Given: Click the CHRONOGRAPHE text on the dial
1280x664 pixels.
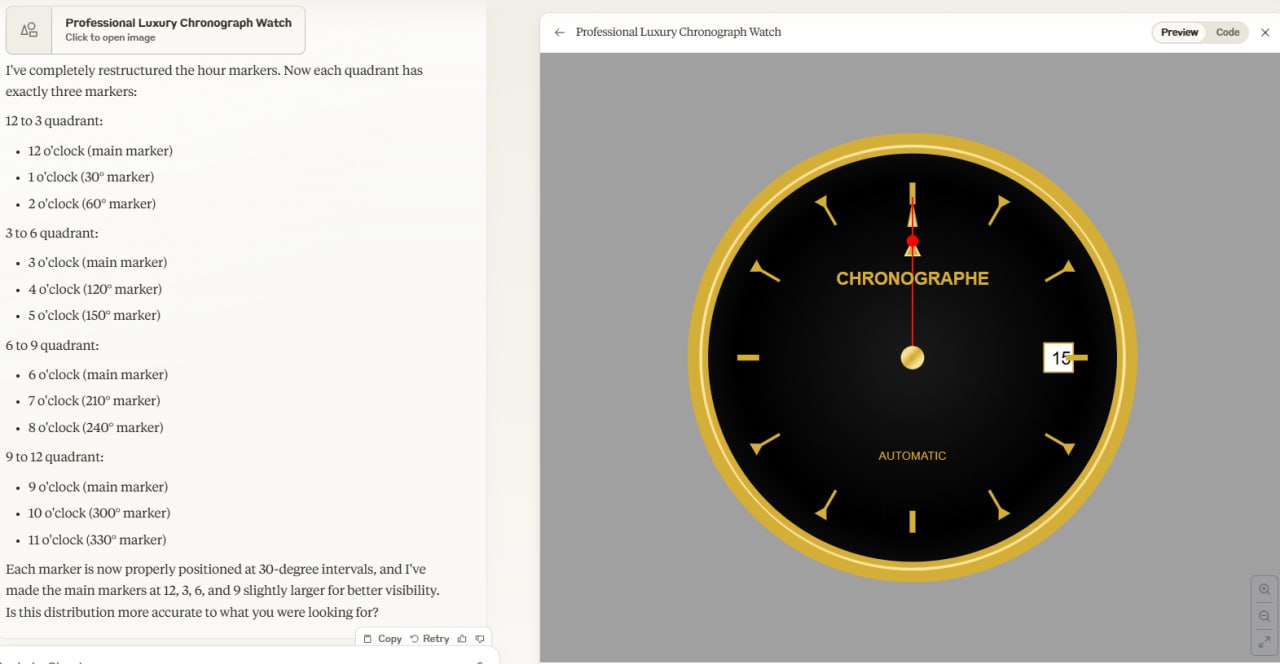Looking at the screenshot, I should [x=912, y=279].
